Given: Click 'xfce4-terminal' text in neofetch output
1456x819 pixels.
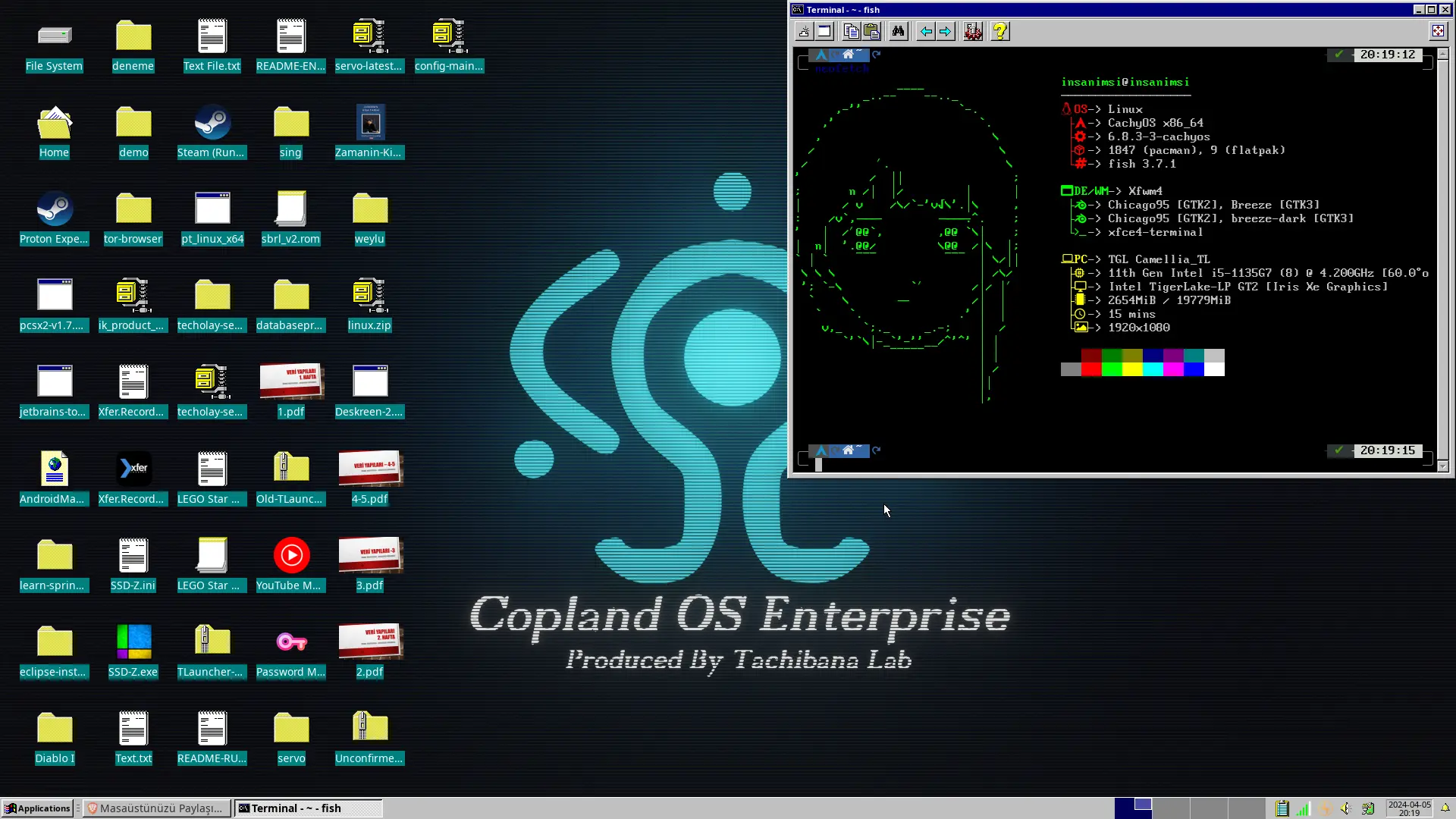Looking at the screenshot, I should [x=1155, y=232].
